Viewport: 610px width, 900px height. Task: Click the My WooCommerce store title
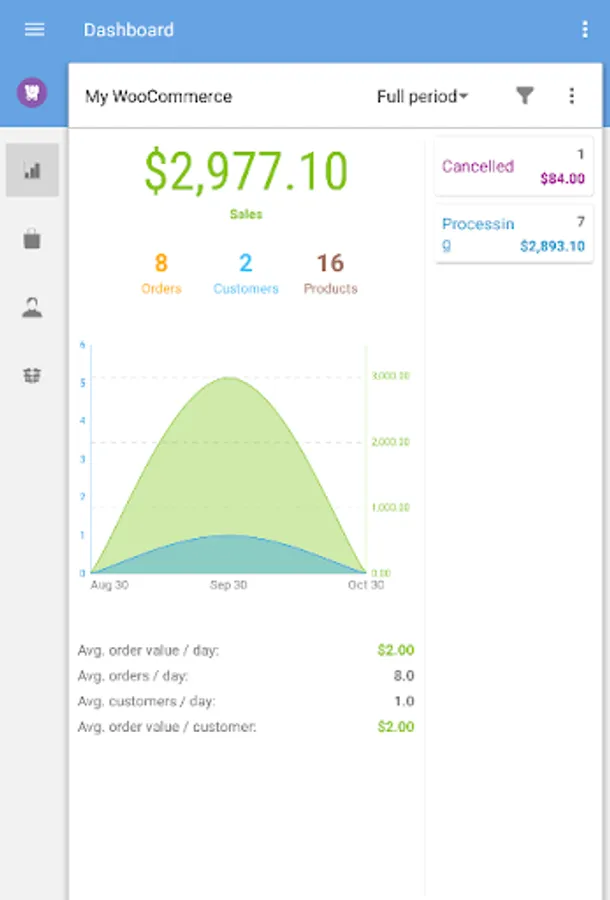158,96
